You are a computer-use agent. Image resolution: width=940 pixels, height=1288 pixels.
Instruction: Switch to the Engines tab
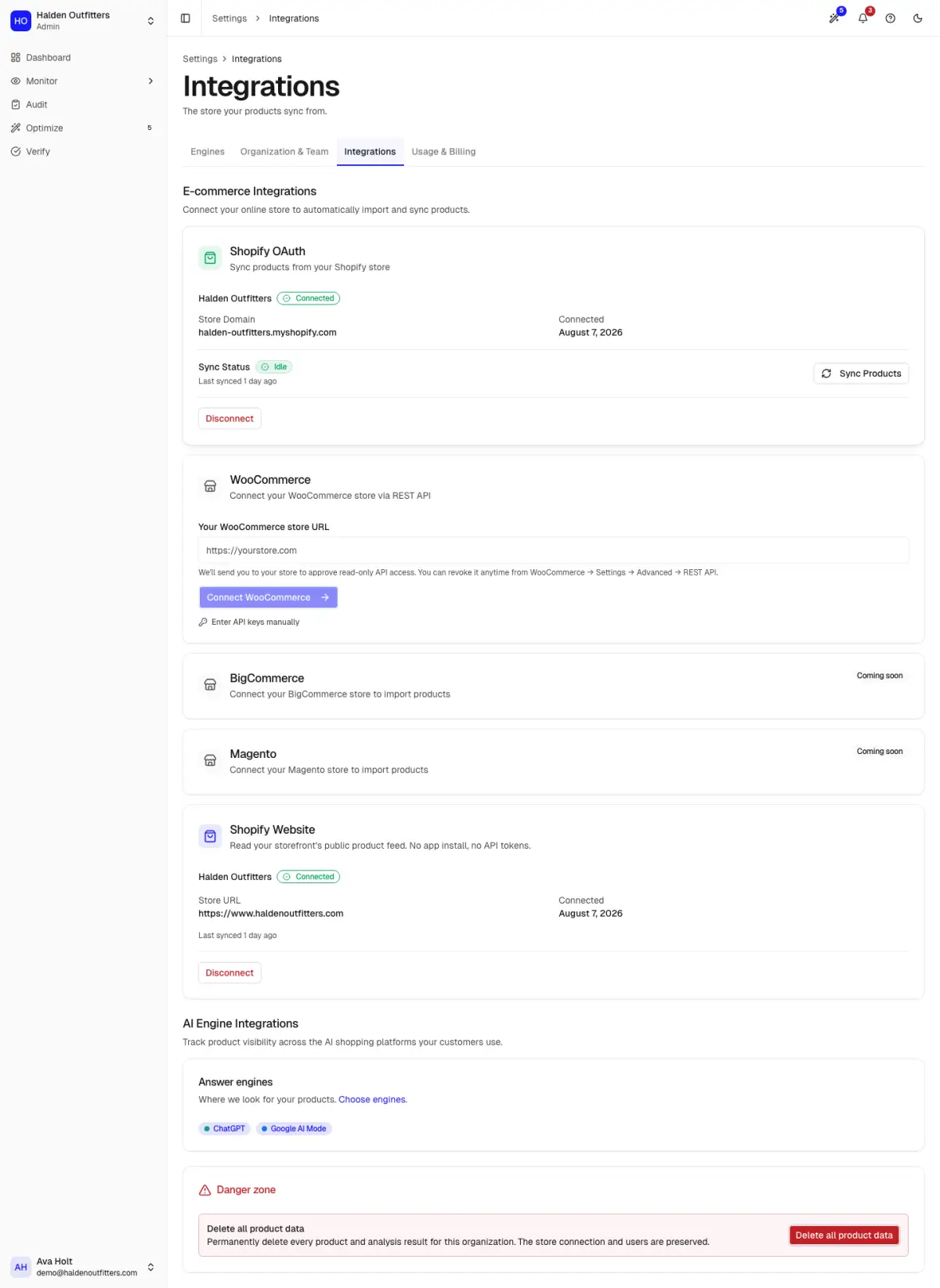point(208,152)
